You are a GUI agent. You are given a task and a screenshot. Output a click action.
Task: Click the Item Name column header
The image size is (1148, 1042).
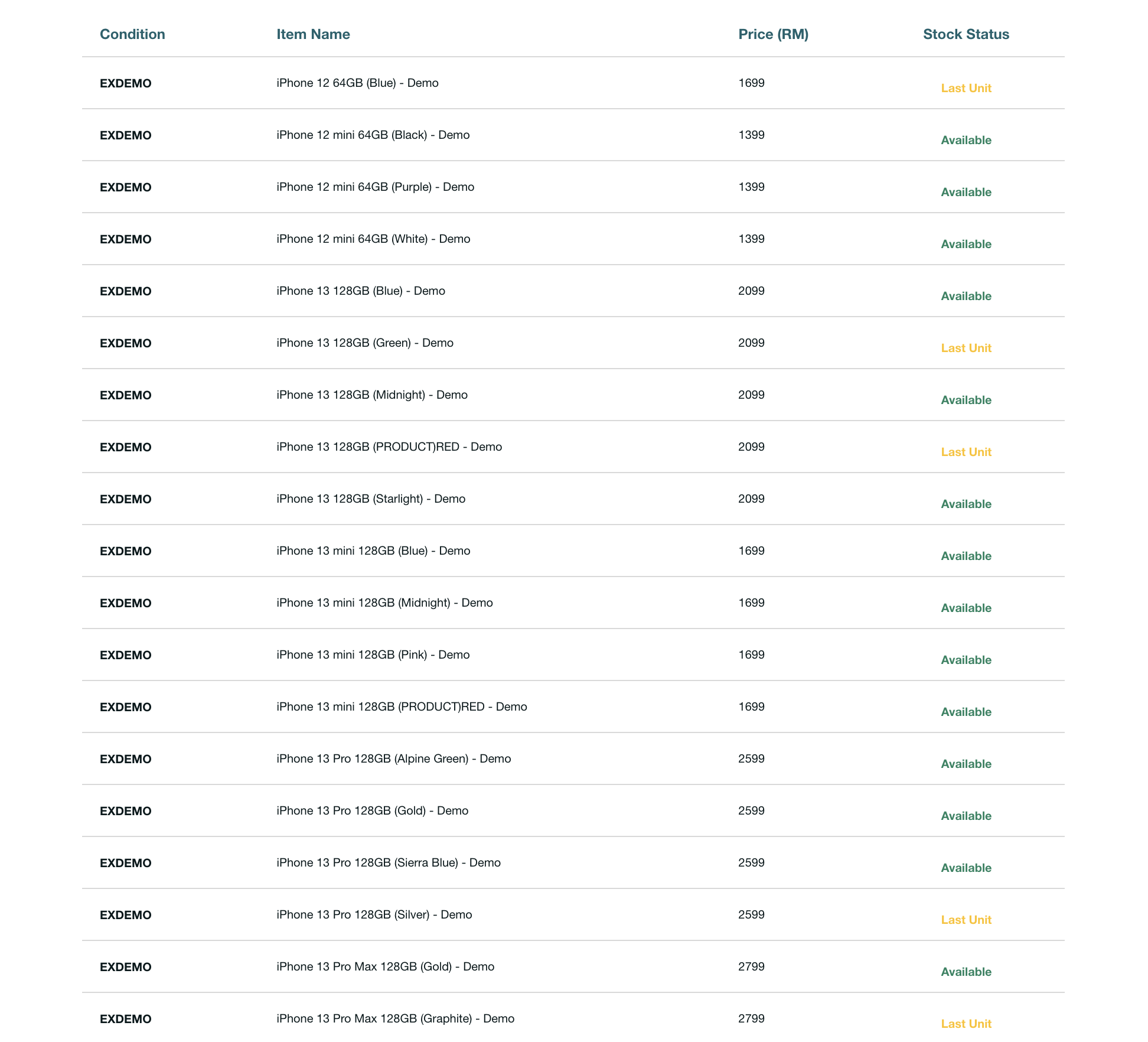313,34
